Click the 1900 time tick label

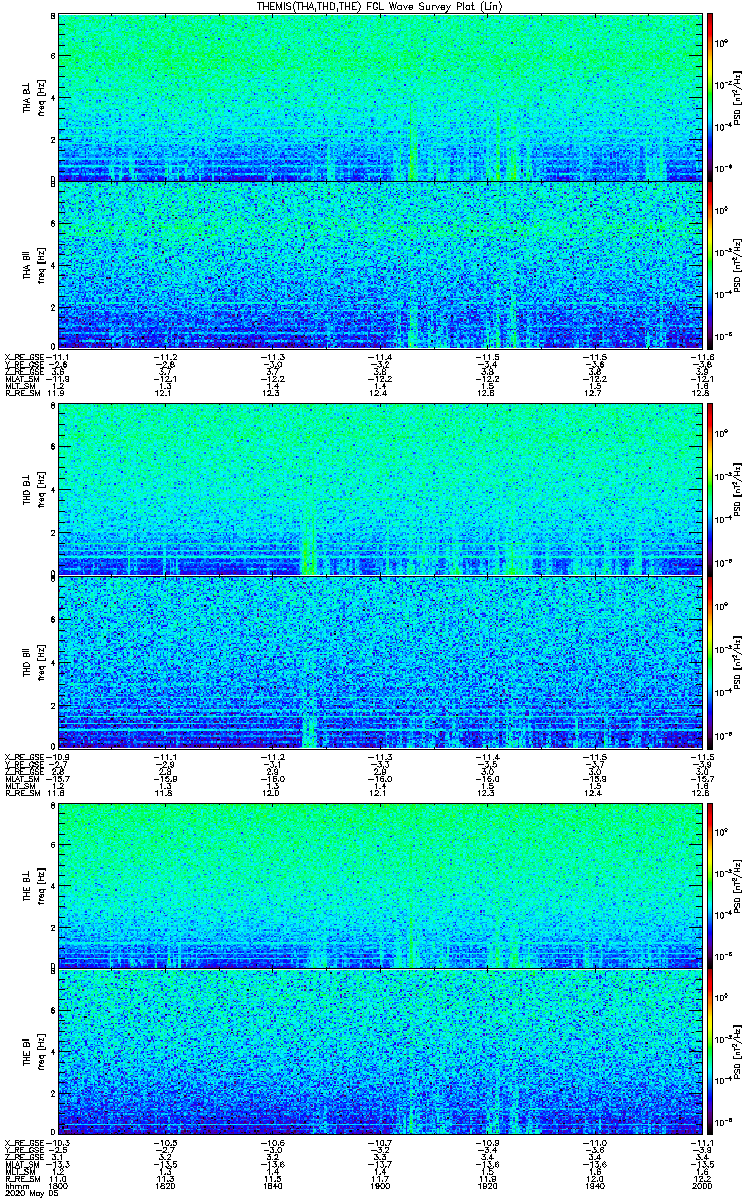(x=380, y=1186)
